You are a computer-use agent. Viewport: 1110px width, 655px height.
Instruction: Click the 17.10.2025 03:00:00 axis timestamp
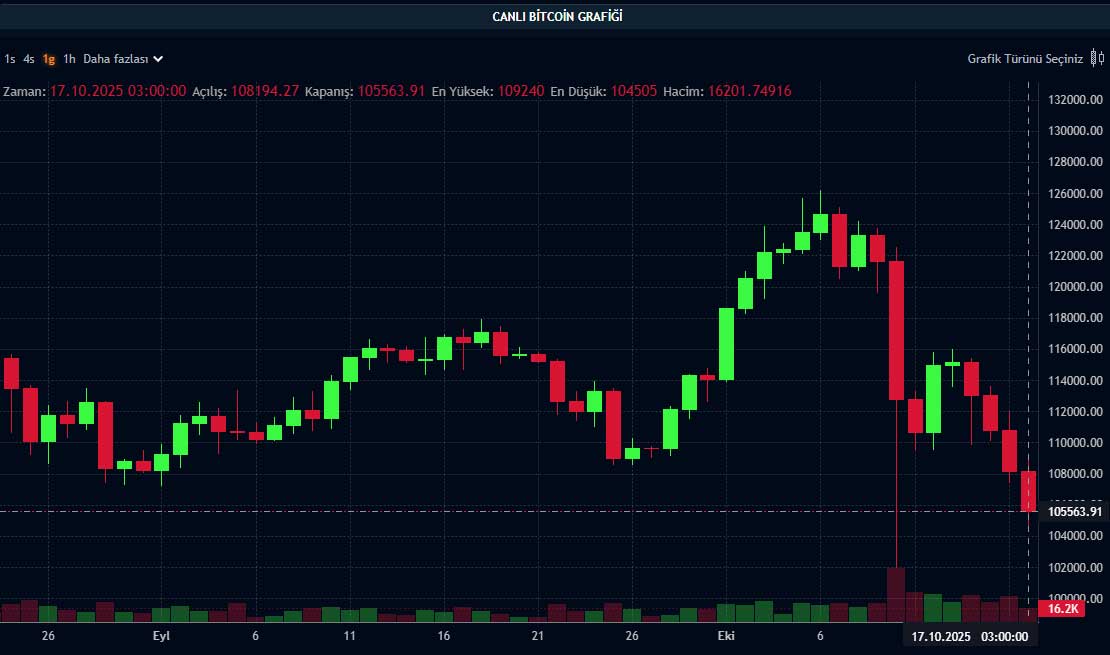coord(971,636)
